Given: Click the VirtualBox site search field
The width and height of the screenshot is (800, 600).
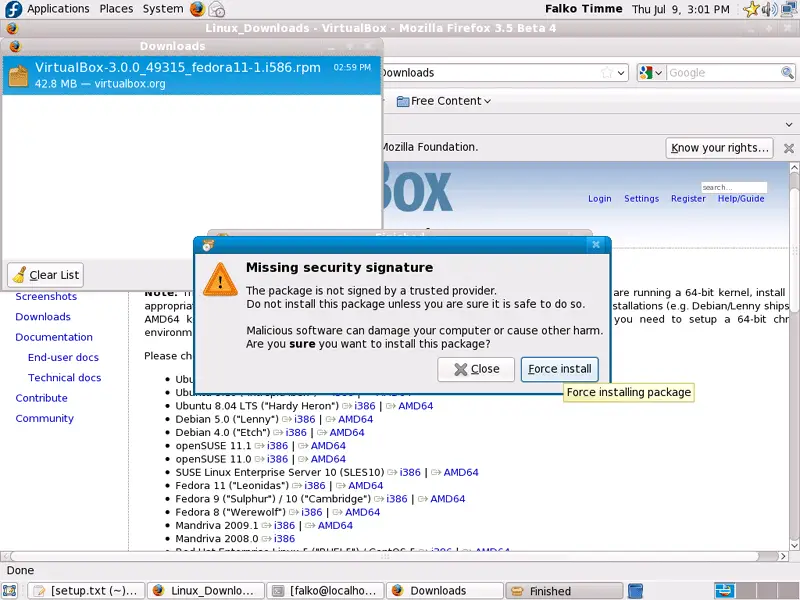Looking at the screenshot, I should [x=734, y=187].
